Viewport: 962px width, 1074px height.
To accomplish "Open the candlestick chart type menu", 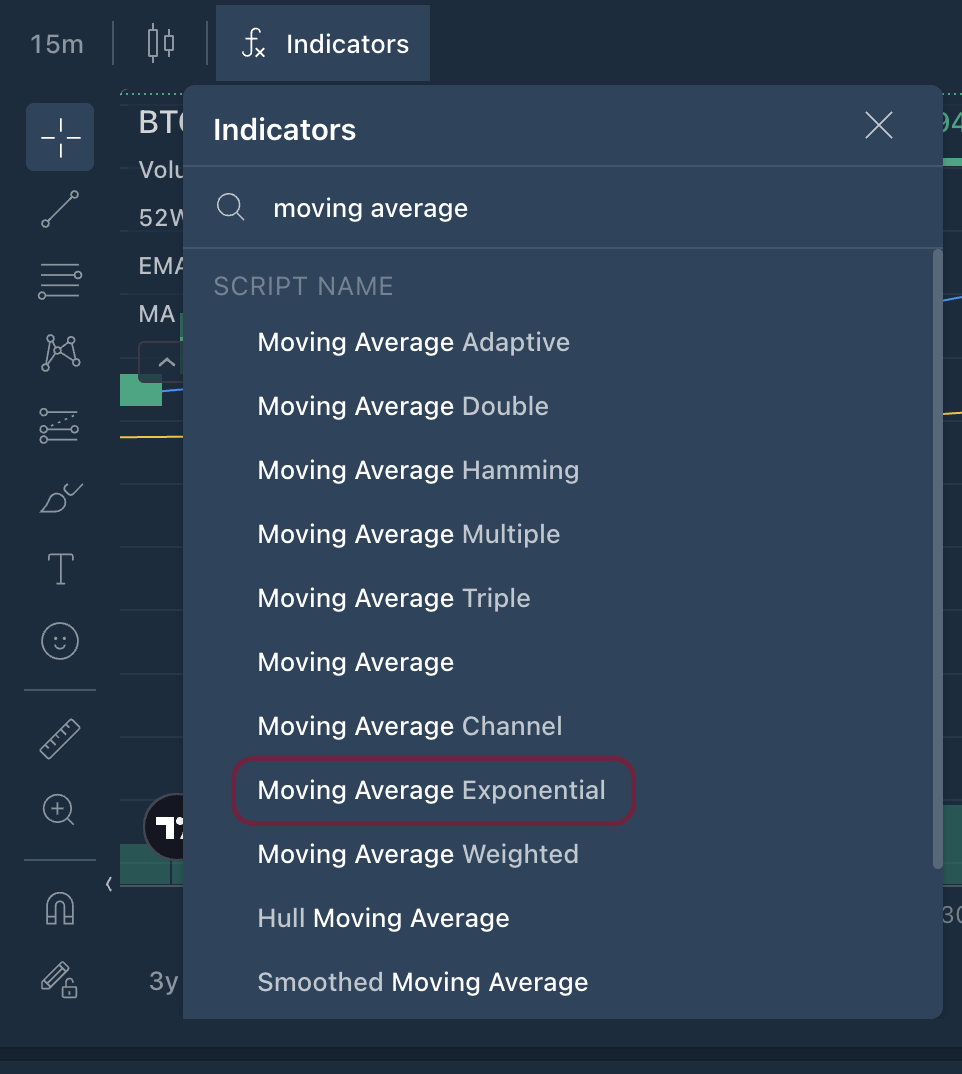I will point(160,44).
